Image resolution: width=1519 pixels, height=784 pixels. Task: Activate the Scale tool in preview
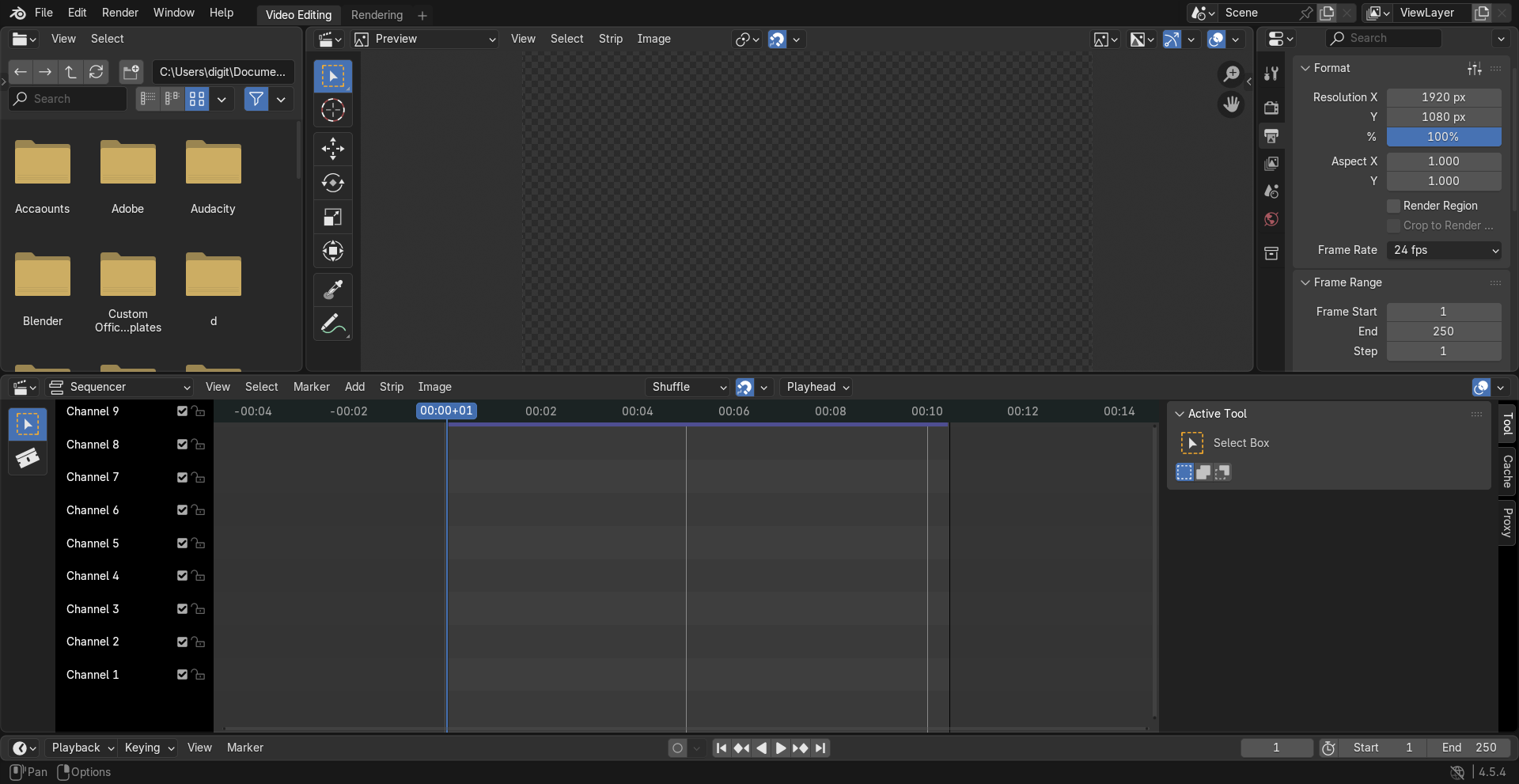pos(333,218)
